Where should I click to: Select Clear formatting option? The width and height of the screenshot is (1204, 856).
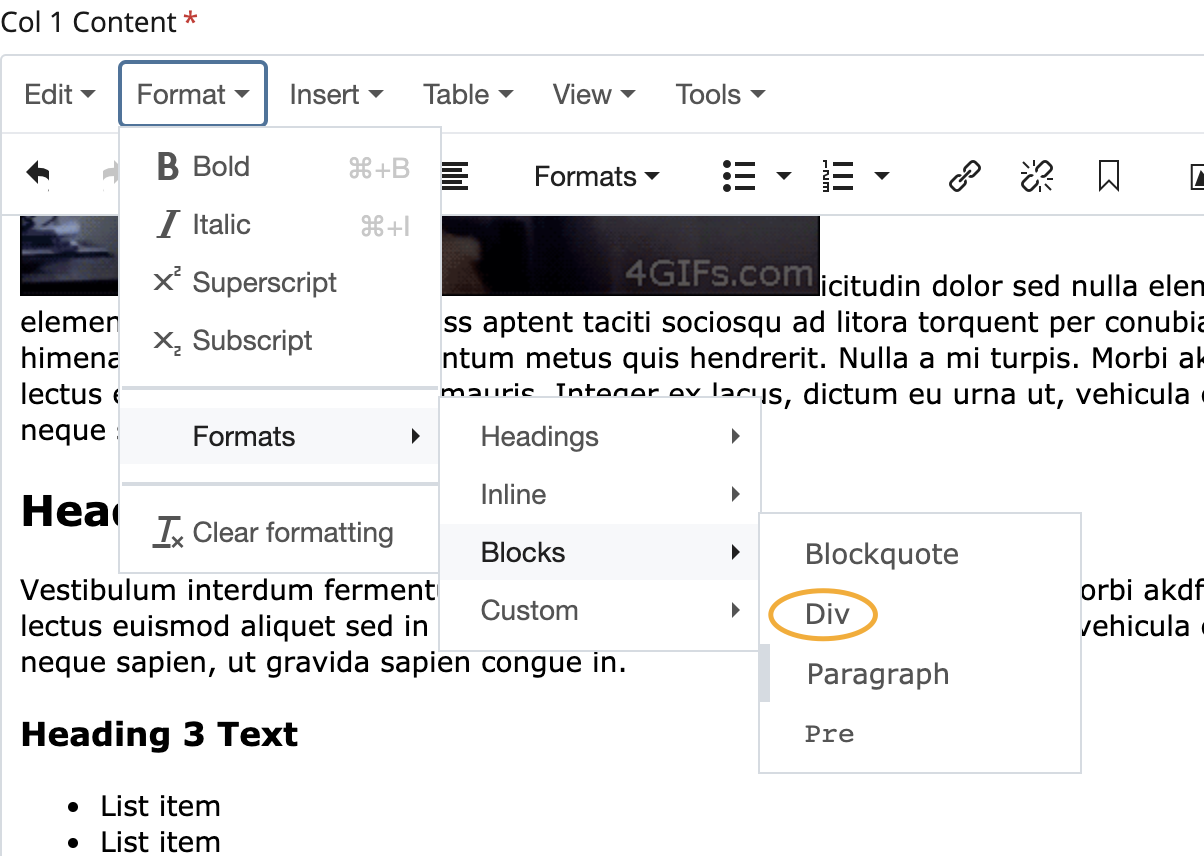point(280,533)
